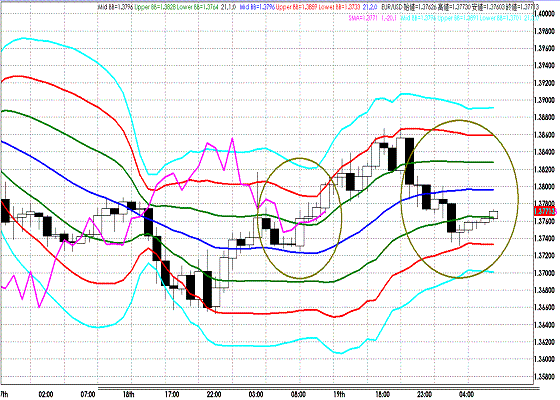Click the 1.39200 price axis label

546,83
